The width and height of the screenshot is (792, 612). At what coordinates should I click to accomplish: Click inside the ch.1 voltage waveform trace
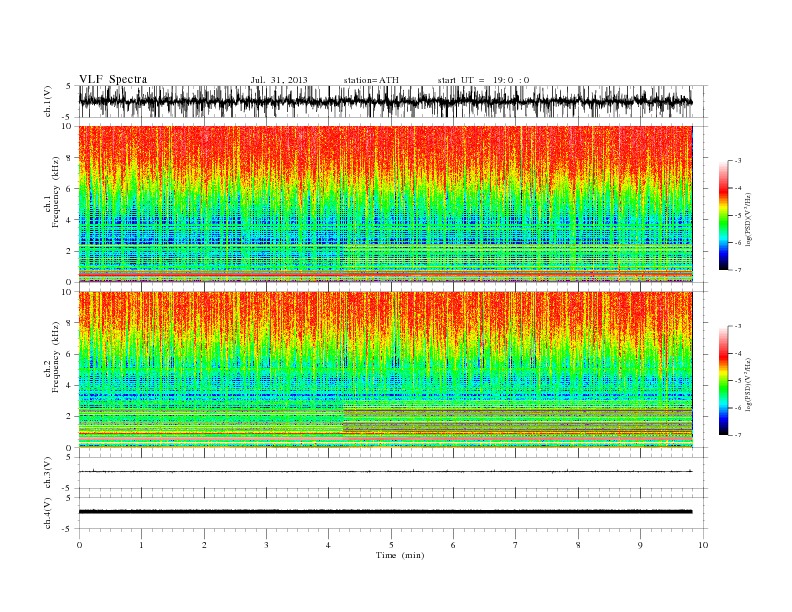[x=385, y=101]
